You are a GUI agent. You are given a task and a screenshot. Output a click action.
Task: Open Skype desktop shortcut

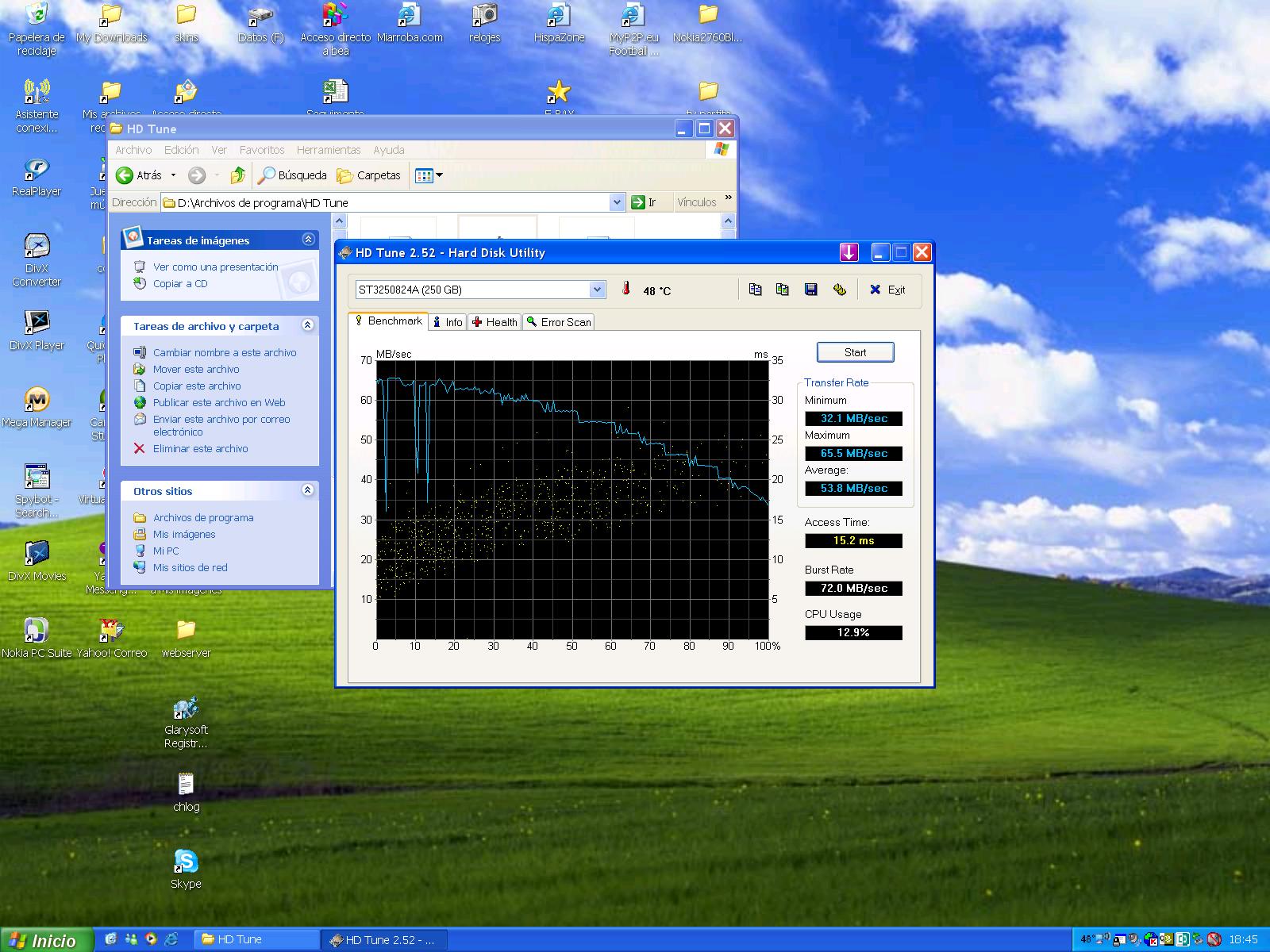[x=186, y=862]
